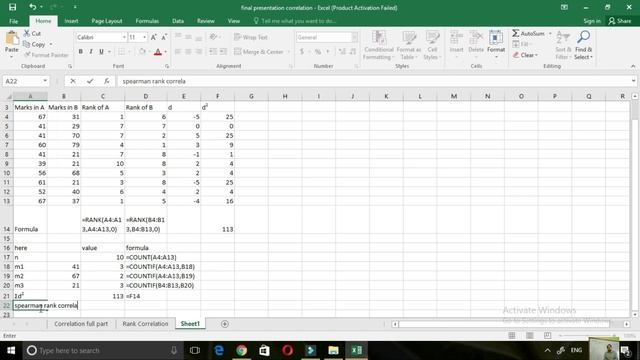Viewport: 640px width, 360px height.
Task: Select cell with =COUNT(A4:A13) formula
Action: point(146,257)
